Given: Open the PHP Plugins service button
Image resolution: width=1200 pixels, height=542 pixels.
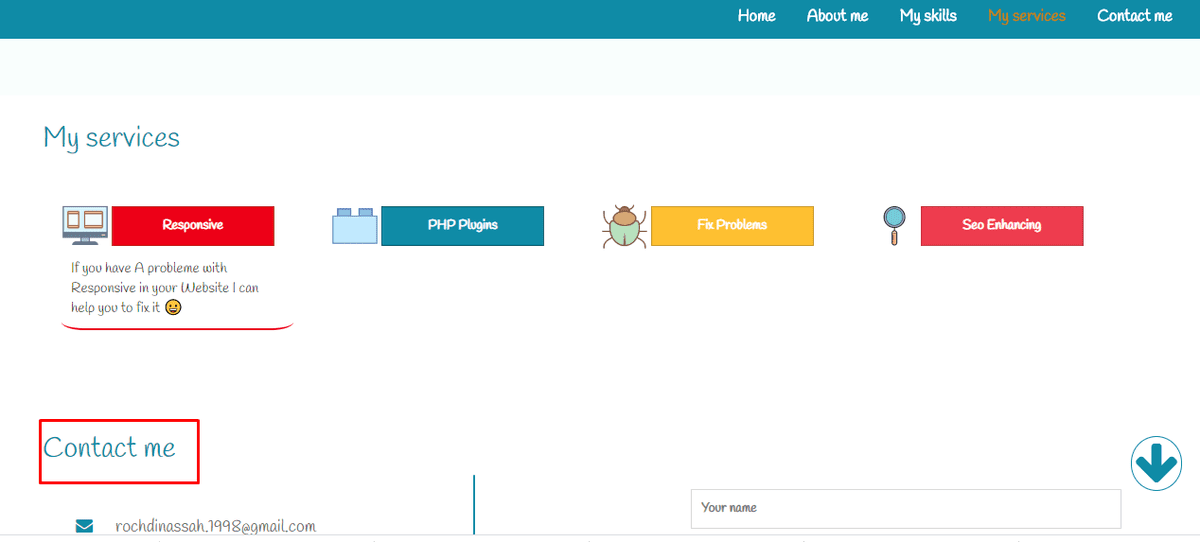Looking at the screenshot, I should click(x=463, y=226).
